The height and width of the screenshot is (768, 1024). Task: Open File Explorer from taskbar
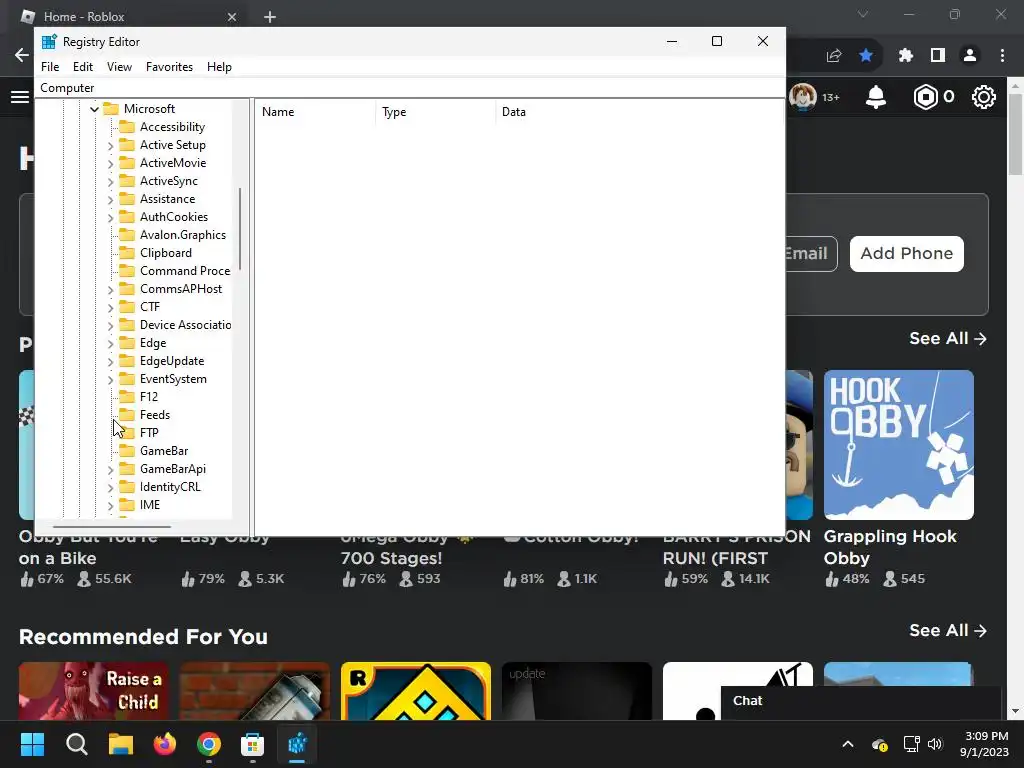pyautogui.click(x=121, y=744)
